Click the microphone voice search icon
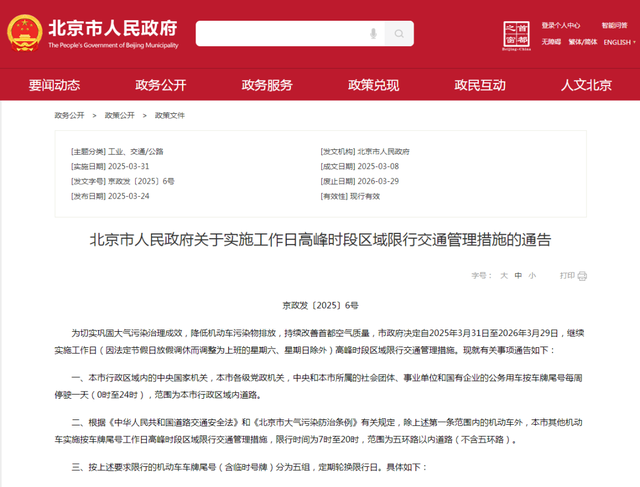 point(373,33)
